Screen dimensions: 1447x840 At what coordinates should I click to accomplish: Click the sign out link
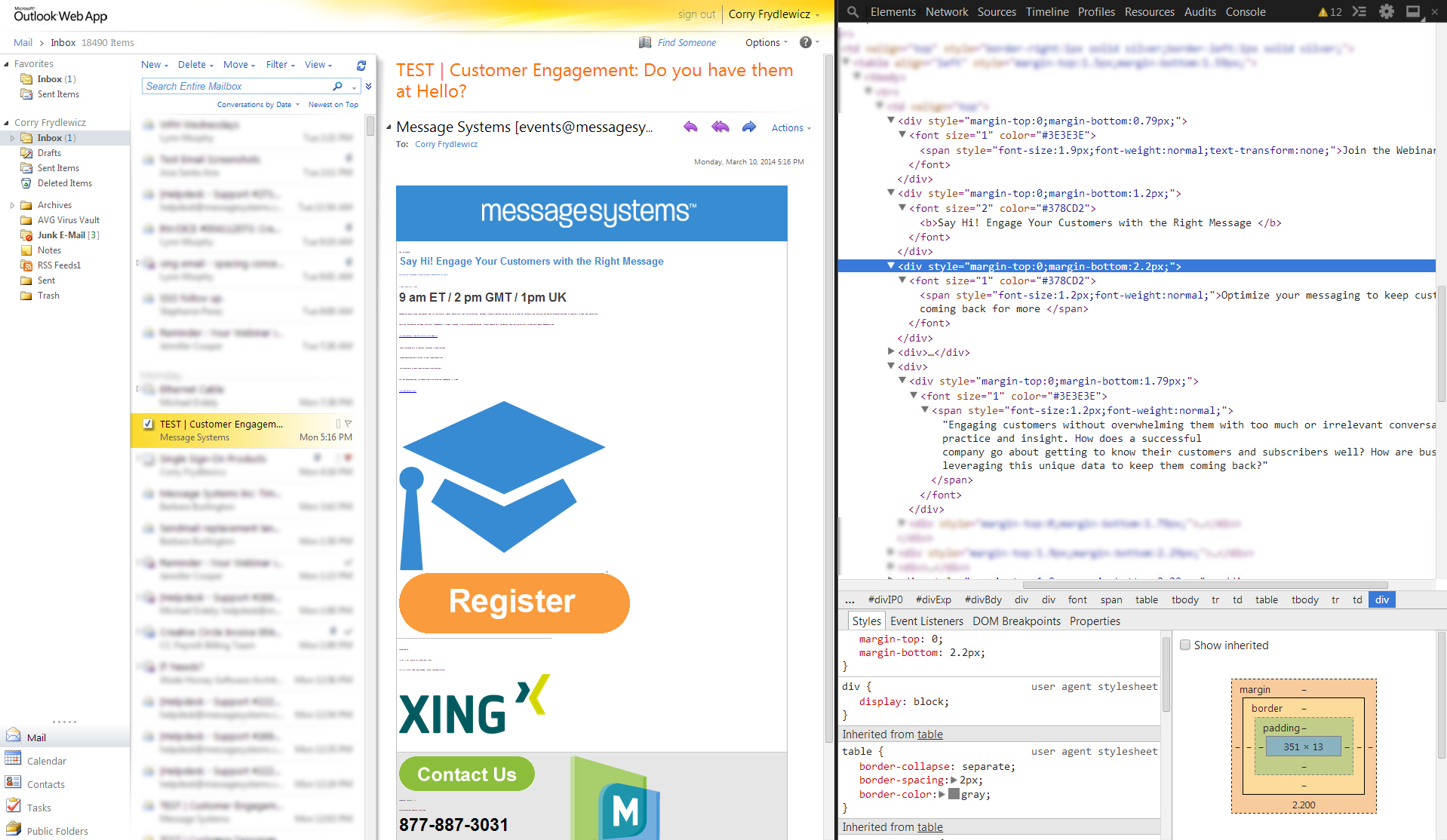pos(696,14)
